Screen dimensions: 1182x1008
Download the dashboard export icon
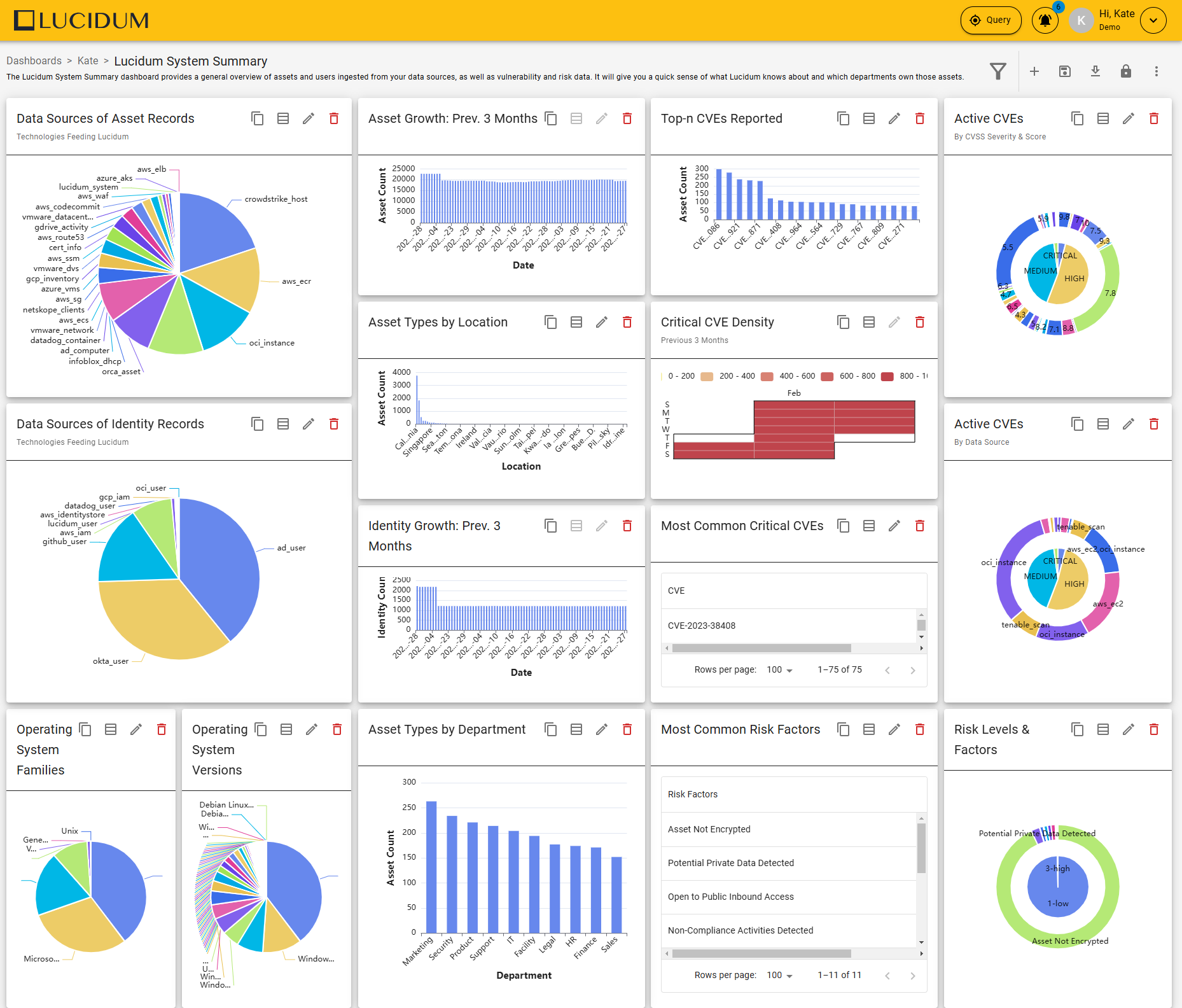(1095, 71)
